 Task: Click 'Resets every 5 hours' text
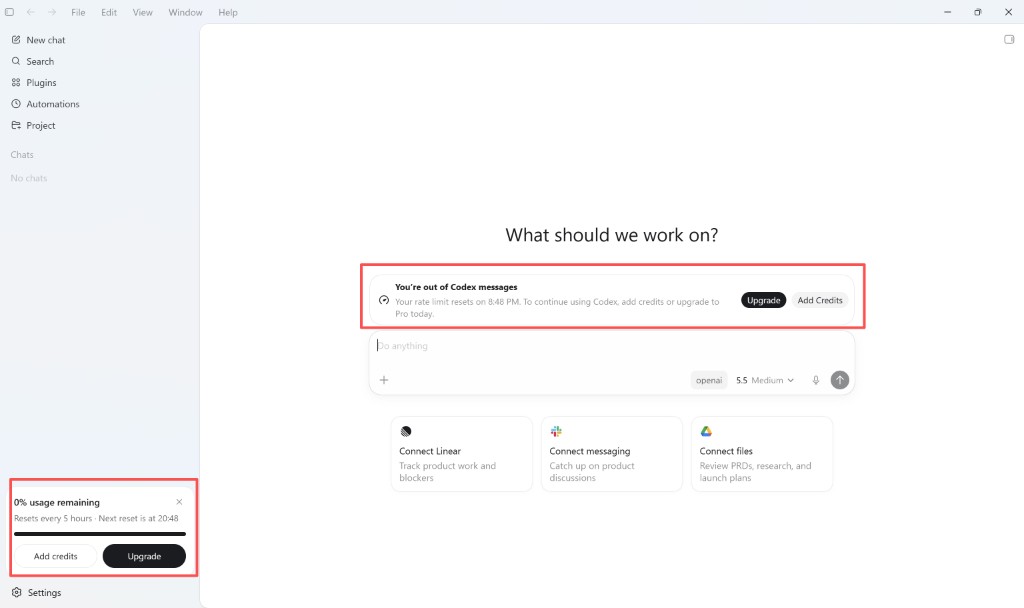tap(53, 519)
